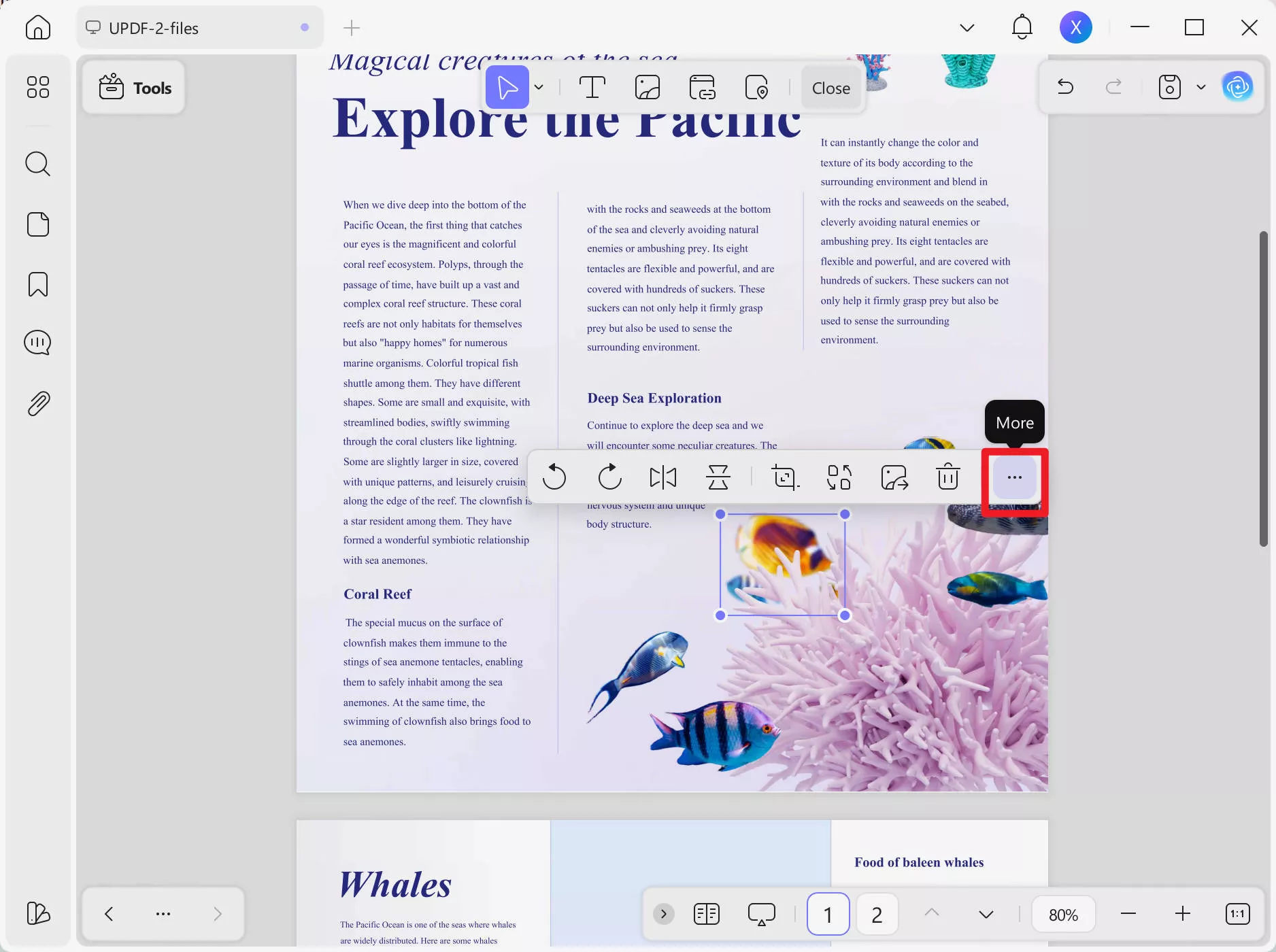The image size is (1276, 952).
Task: Click the Food of baleen whales heading
Action: coord(919,862)
